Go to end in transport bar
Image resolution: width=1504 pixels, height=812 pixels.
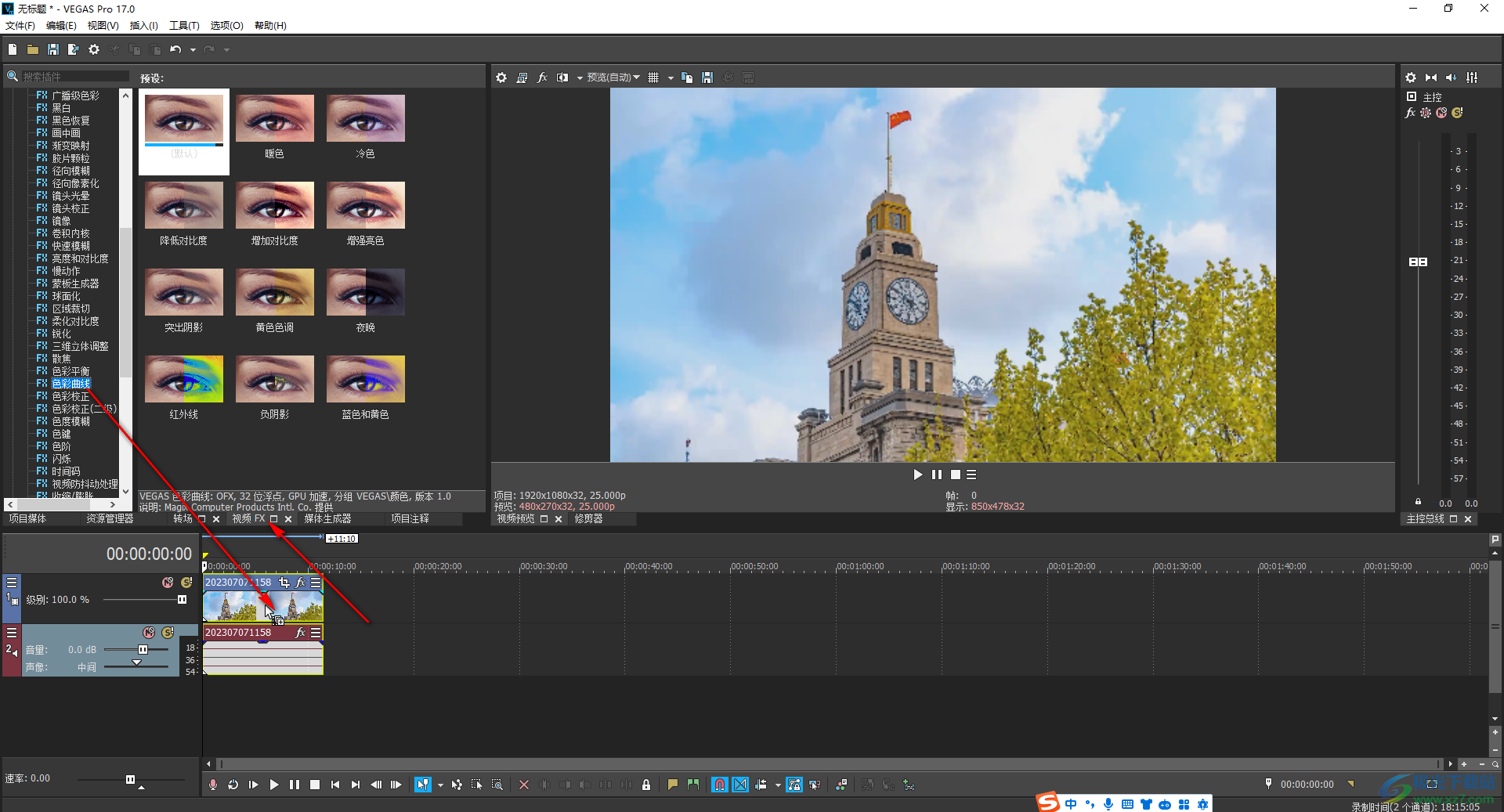[356, 785]
